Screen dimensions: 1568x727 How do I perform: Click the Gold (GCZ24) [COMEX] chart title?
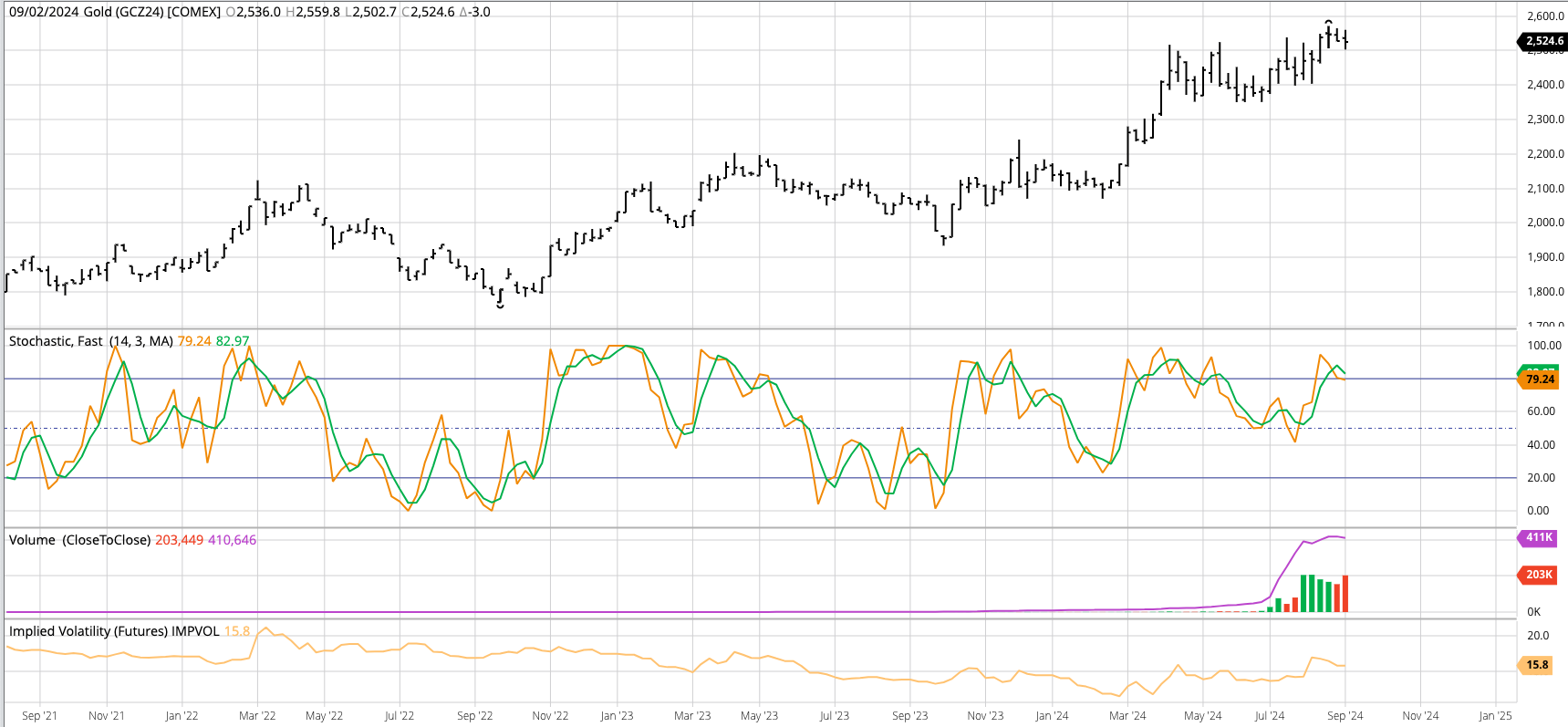tap(152, 12)
